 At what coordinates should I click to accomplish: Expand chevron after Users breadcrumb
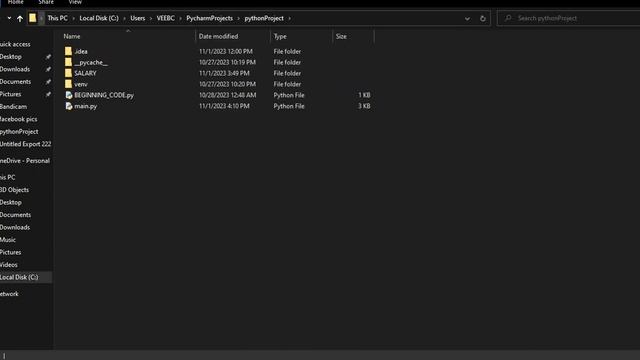tap(151, 18)
